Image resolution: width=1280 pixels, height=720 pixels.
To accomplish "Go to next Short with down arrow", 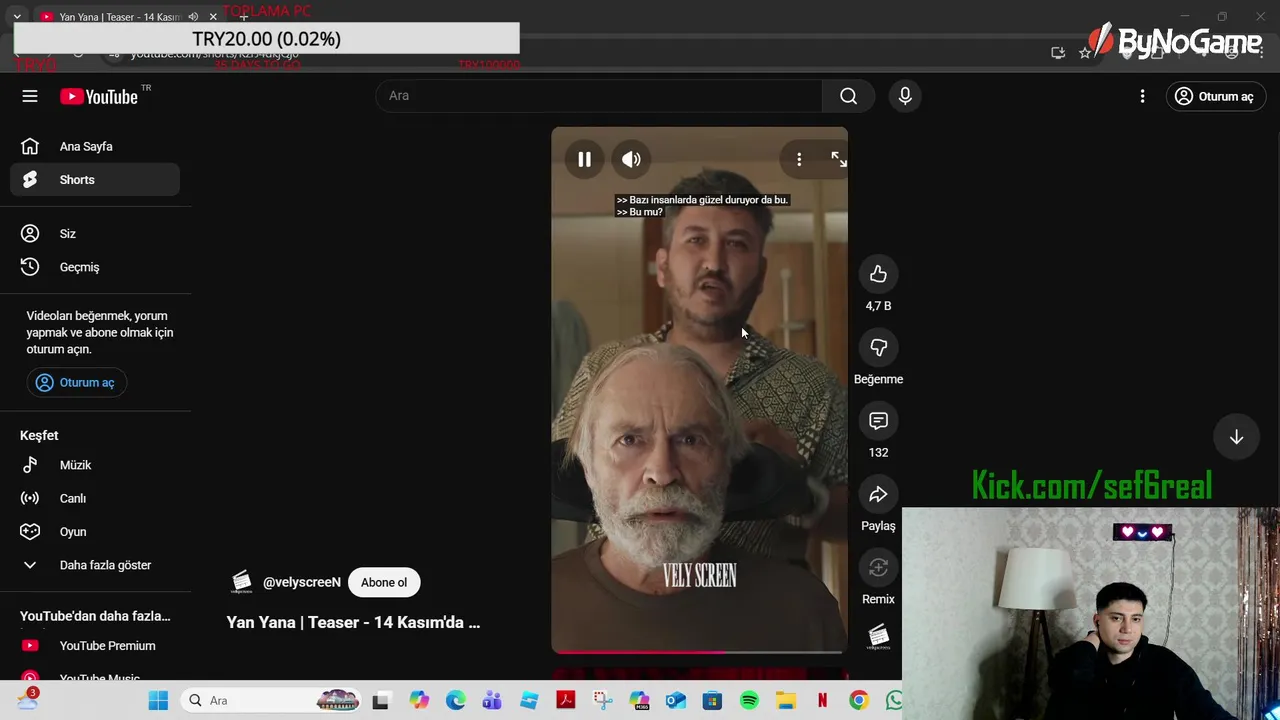I will click(1236, 437).
